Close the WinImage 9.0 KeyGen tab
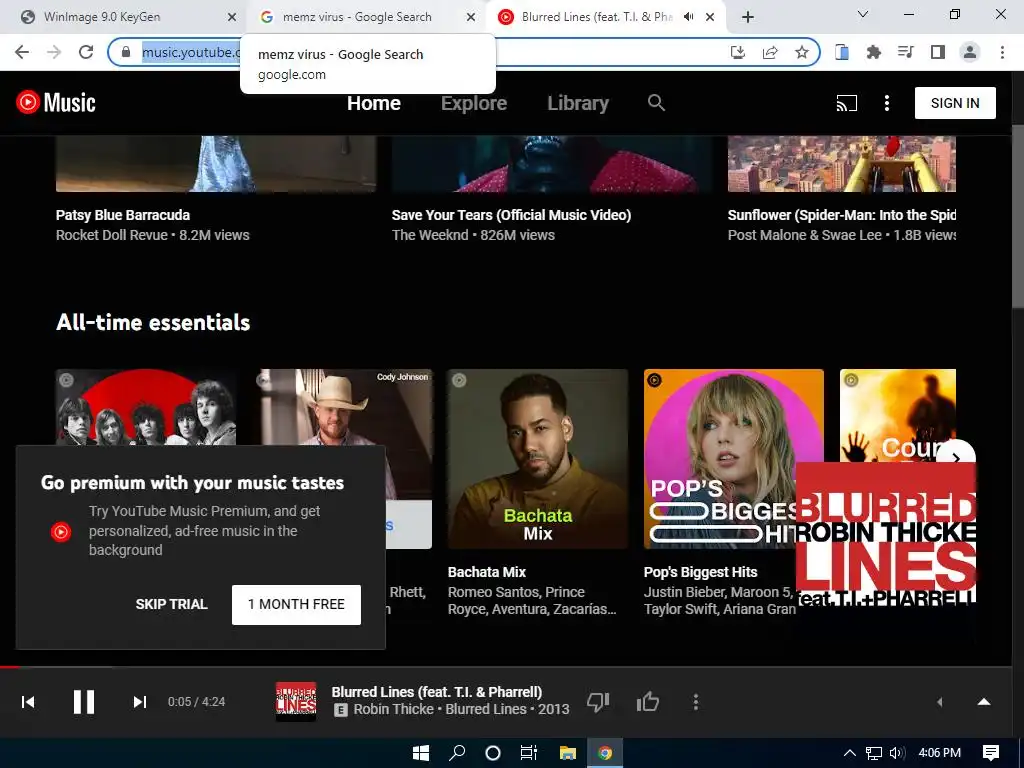 (x=231, y=17)
